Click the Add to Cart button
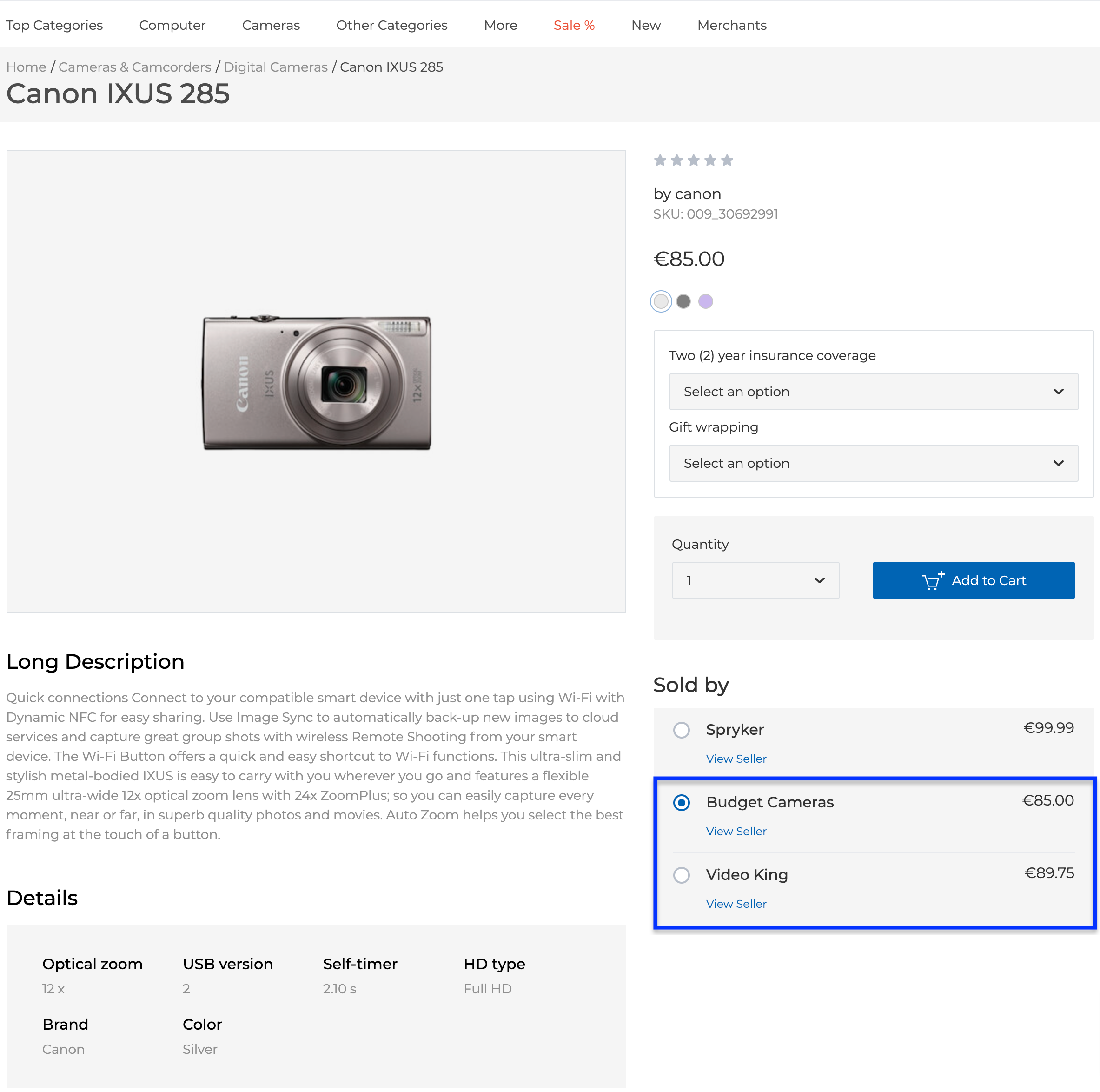 point(974,580)
